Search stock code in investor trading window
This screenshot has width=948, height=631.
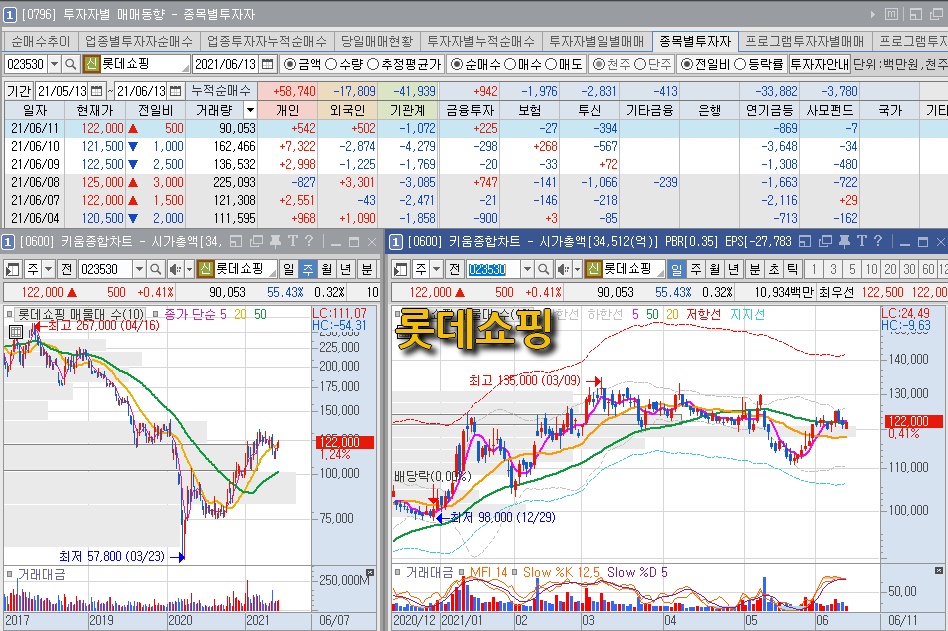71,63
